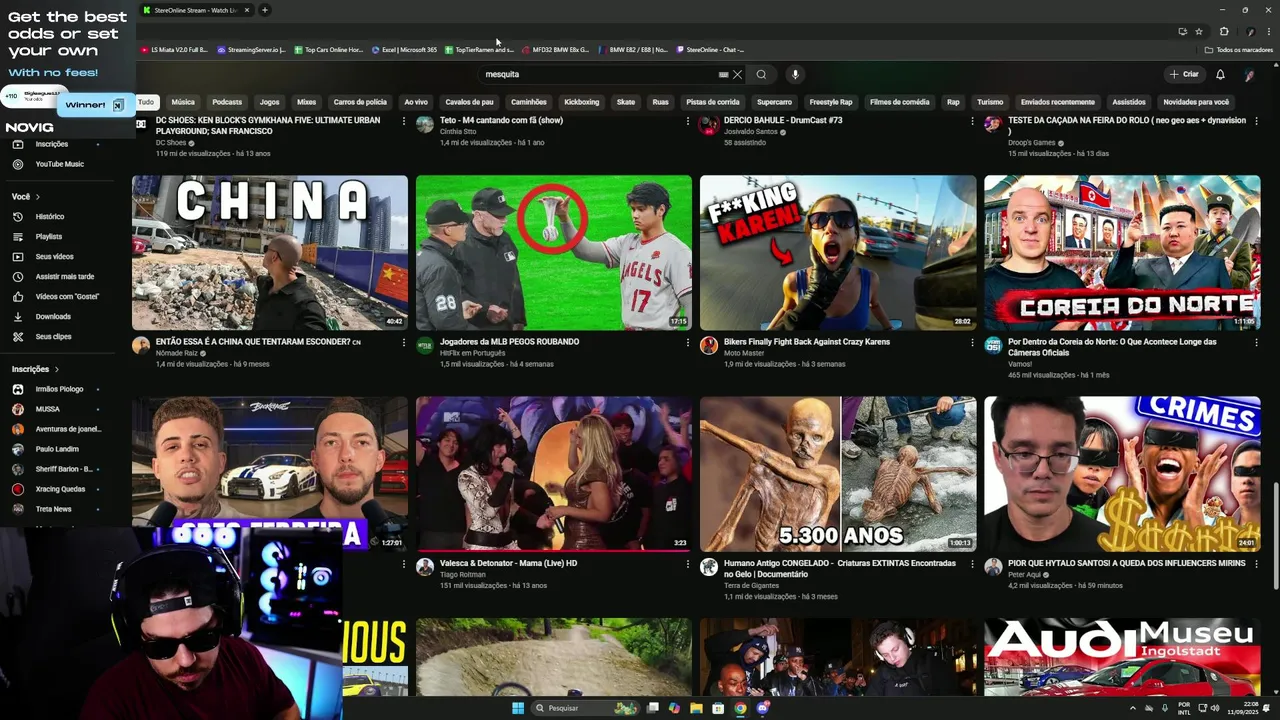This screenshot has width=1280, height=720.
Task: Open Irmãos Piologo subscription channel
Action: coord(59,389)
